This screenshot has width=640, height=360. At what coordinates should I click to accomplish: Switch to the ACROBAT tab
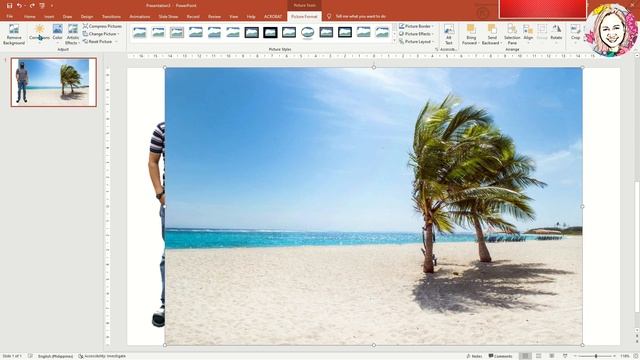point(273,17)
